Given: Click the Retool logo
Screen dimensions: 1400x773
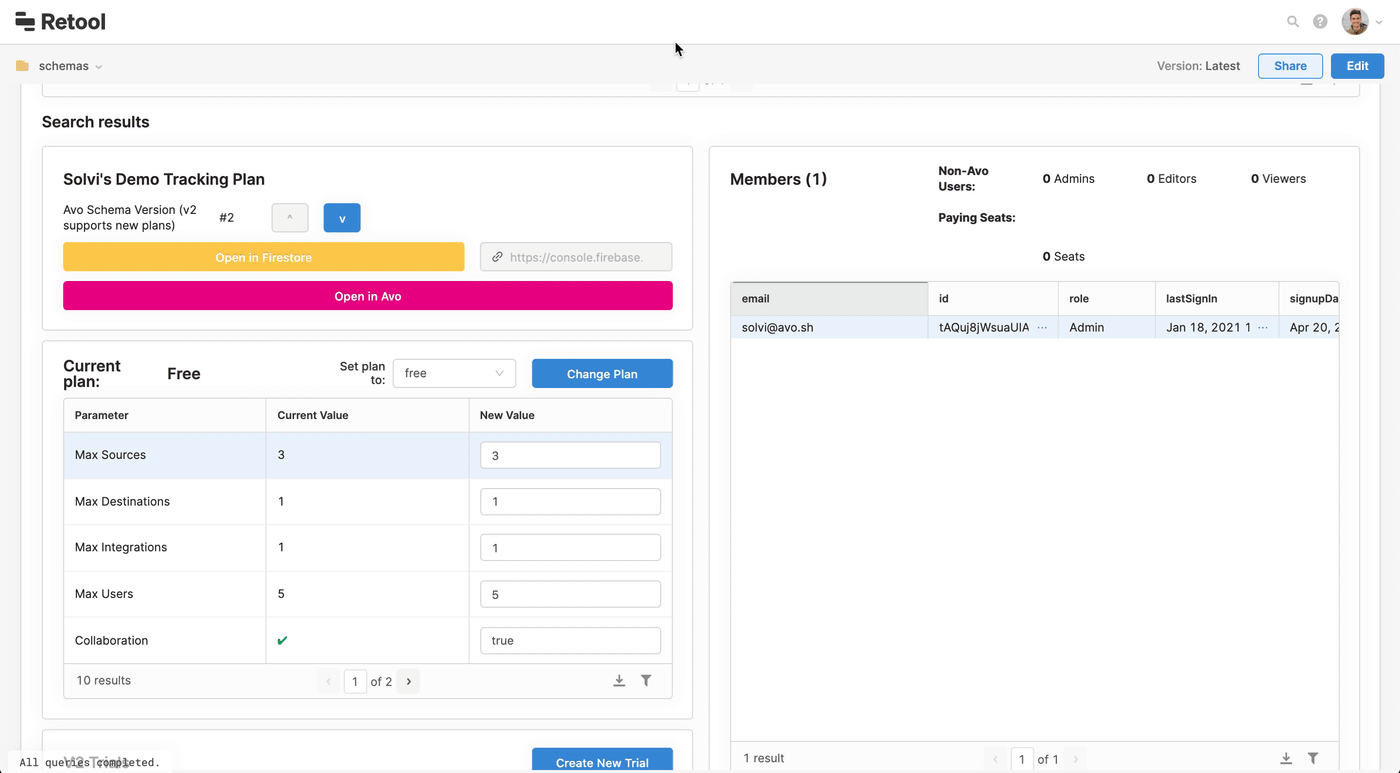Looking at the screenshot, I should (x=61, y=21).
